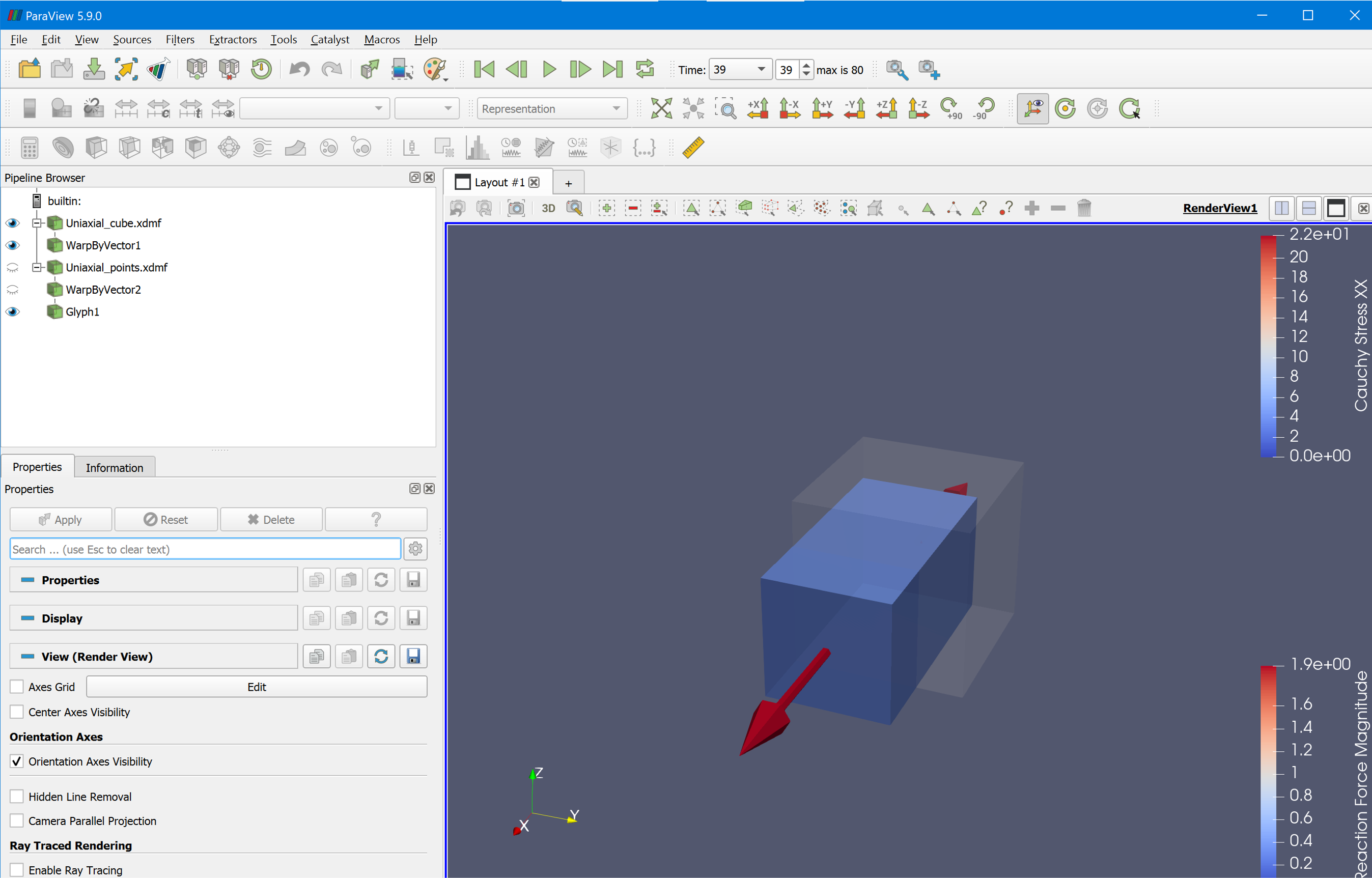This screenshot has width=1372, height=878.
Task: Click the Play animation button
Action: pyautogui.click(x=549, y=69)
